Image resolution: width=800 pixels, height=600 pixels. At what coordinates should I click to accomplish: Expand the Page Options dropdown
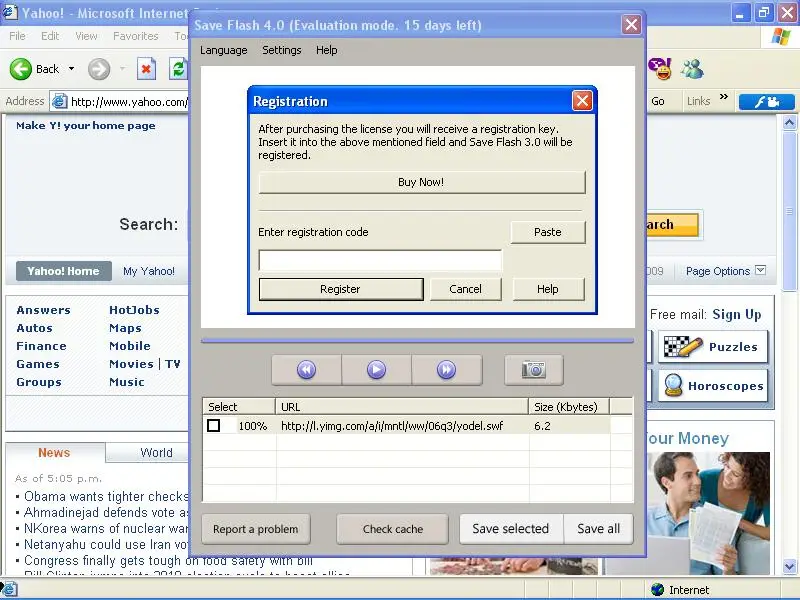[x=760, y=270]
